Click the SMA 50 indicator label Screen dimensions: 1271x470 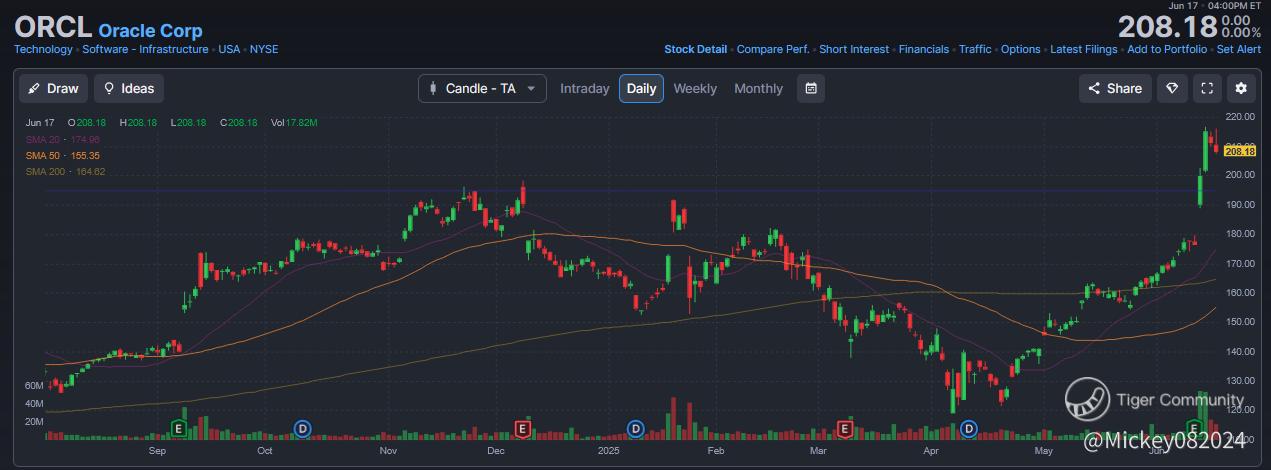click(x=63, y=156)
